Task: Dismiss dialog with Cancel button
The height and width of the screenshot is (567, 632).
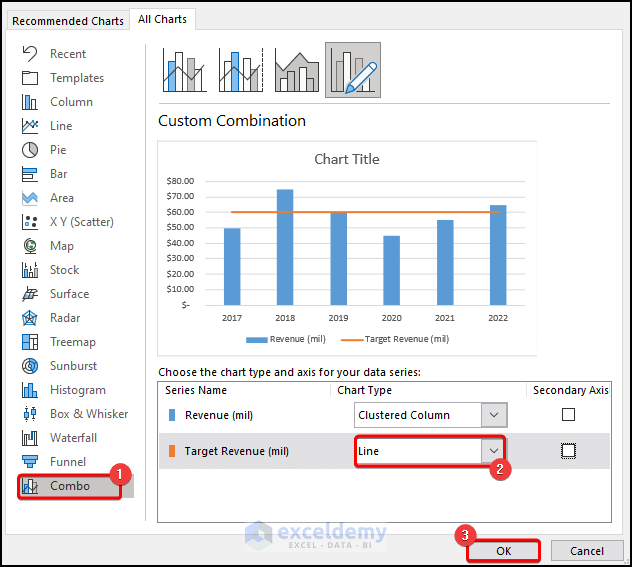Action: point(587,551)
